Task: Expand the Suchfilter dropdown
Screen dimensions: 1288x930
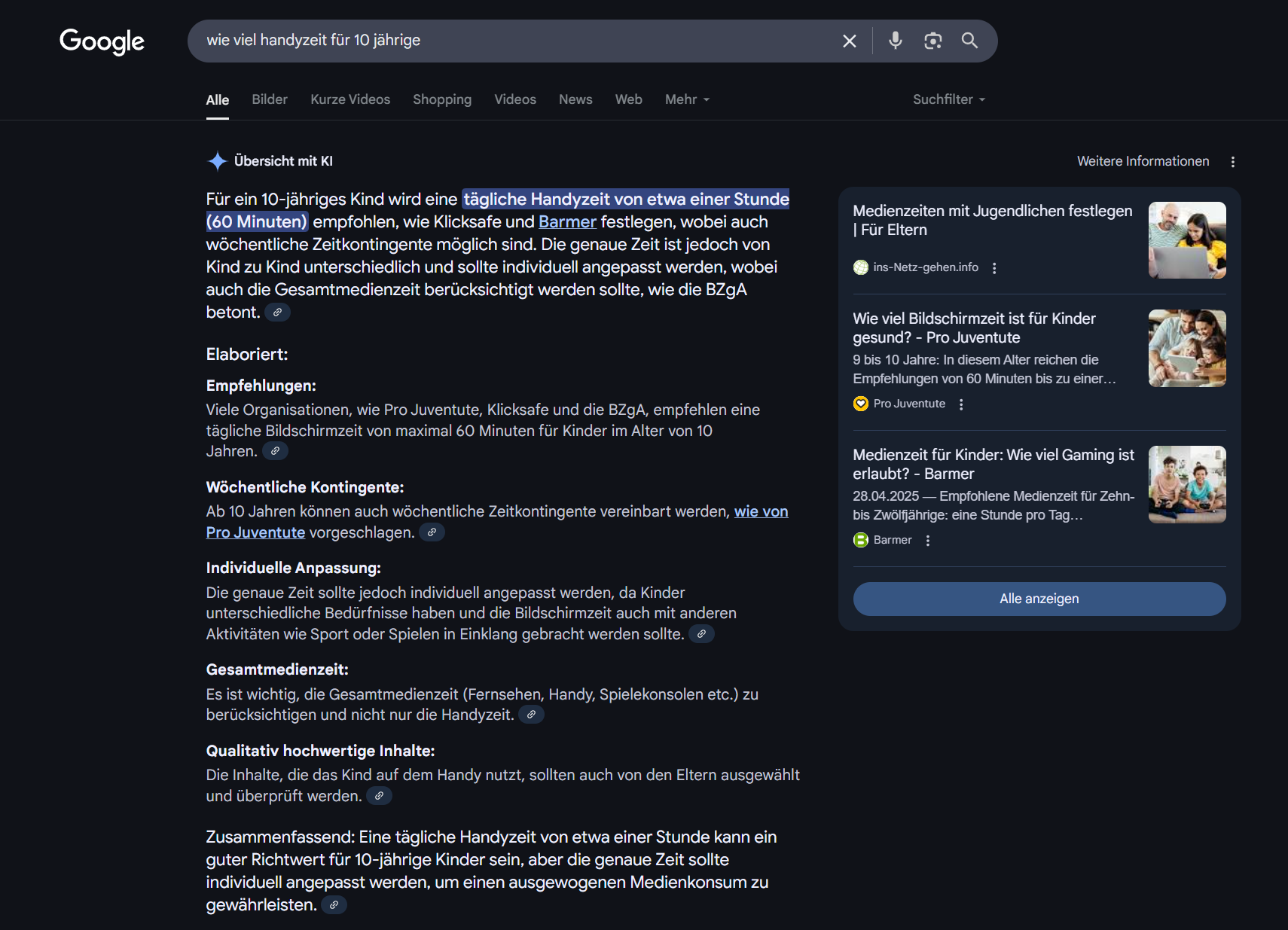Action: (948, 99)
